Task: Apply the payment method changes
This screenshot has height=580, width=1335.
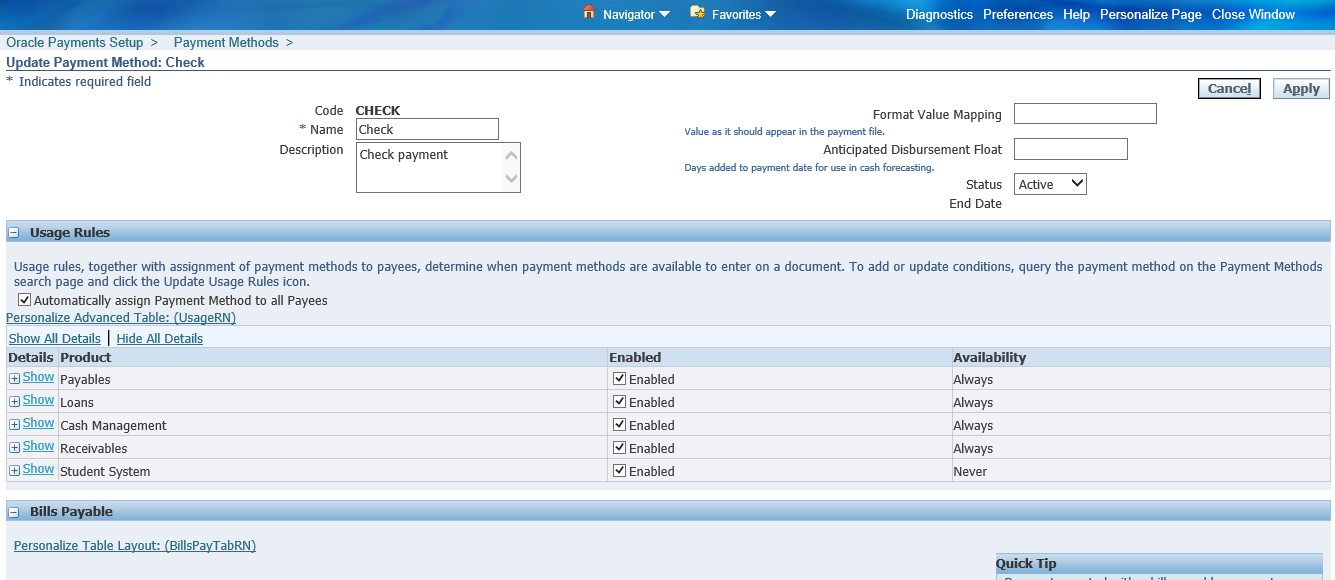Action: tap(1300, 88)
